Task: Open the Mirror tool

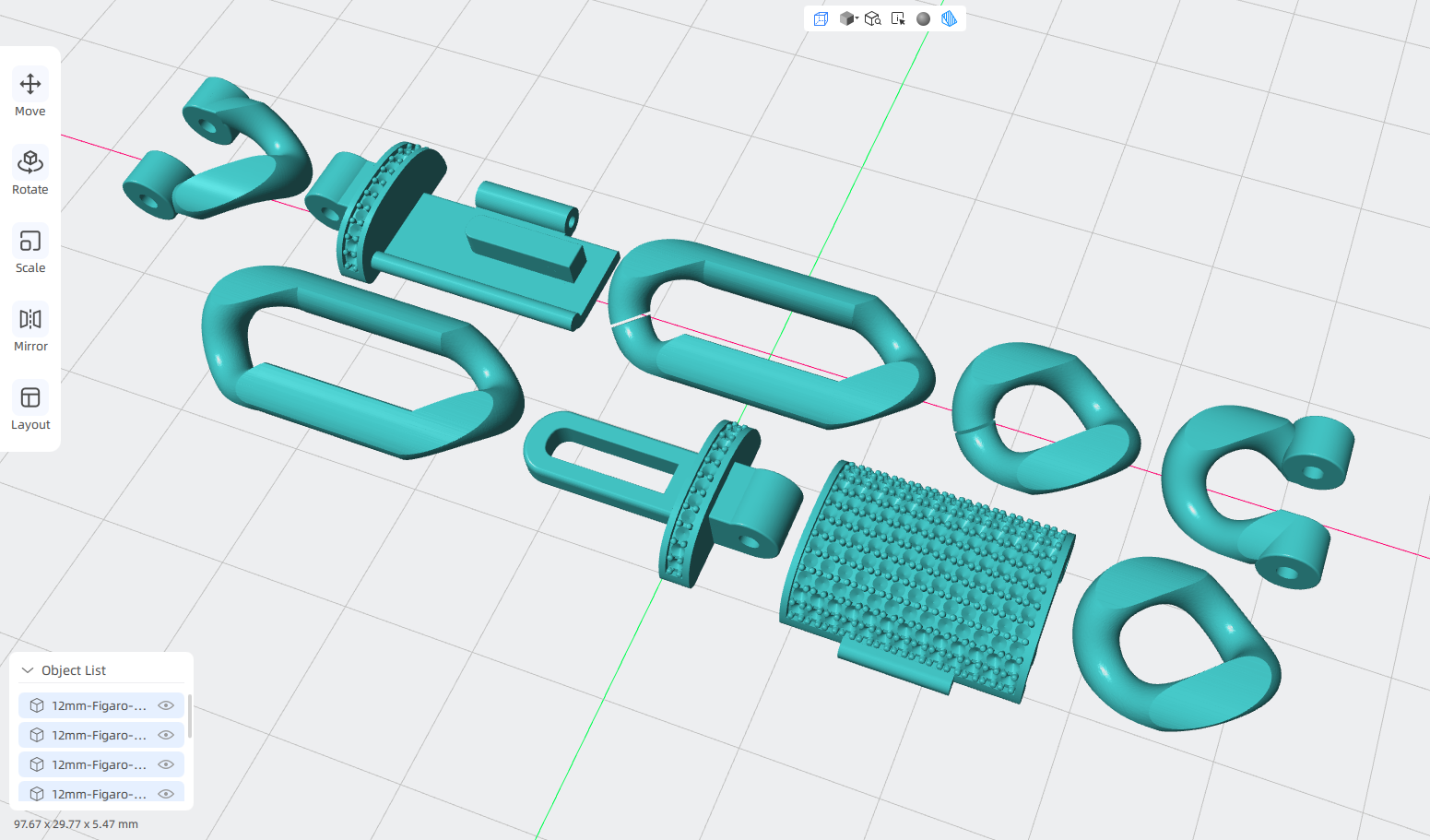Action: point(30,329)
